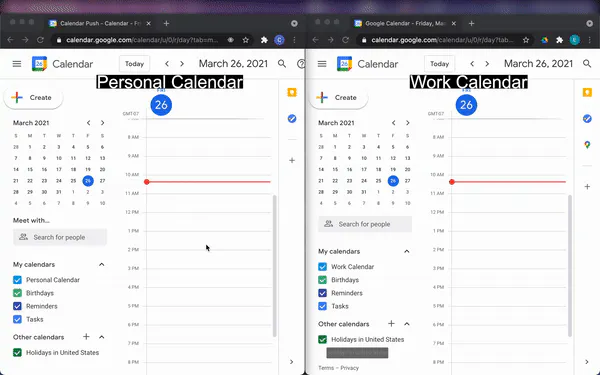Open search in Work Calendar window

click(587, 64)
